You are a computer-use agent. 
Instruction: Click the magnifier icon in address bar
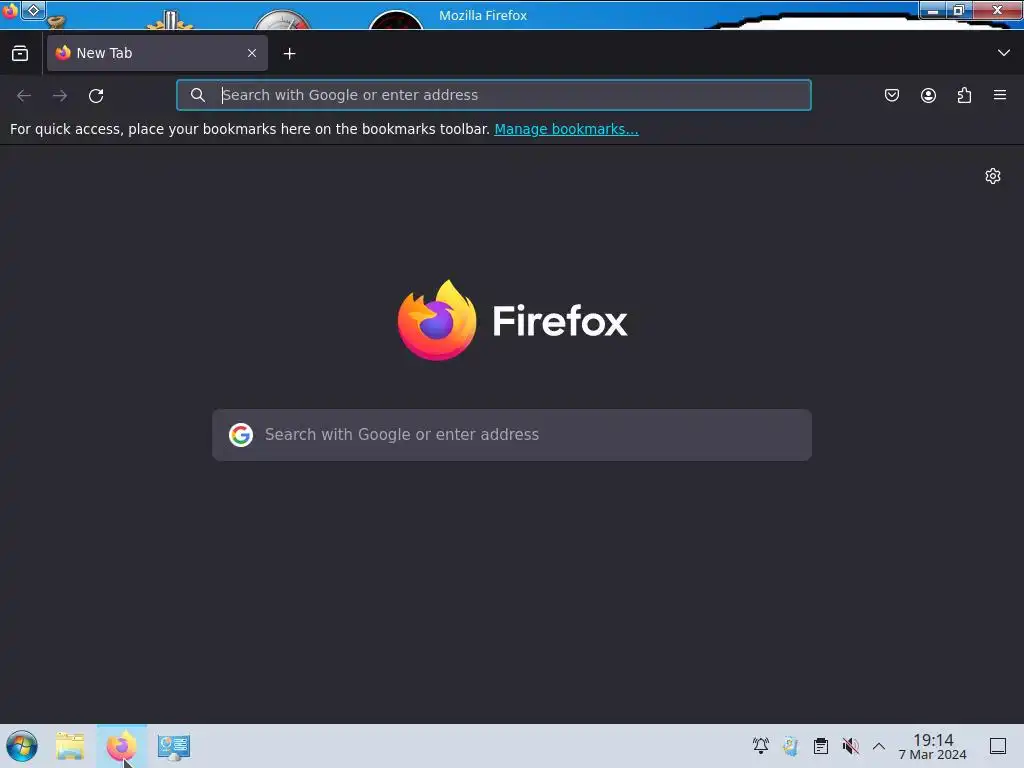[197, 95]
